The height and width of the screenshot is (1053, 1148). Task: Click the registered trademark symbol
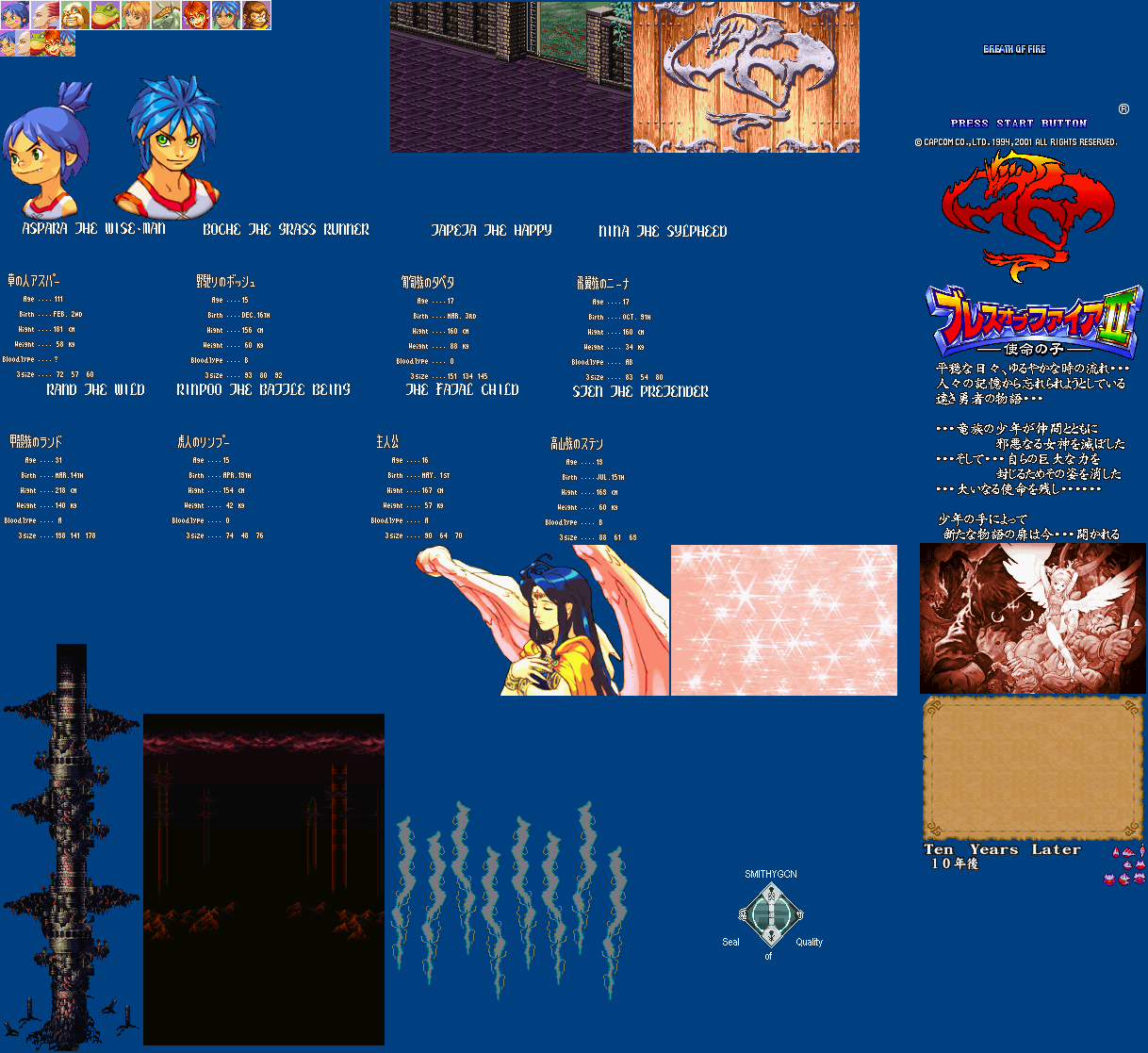[1123, 109]
